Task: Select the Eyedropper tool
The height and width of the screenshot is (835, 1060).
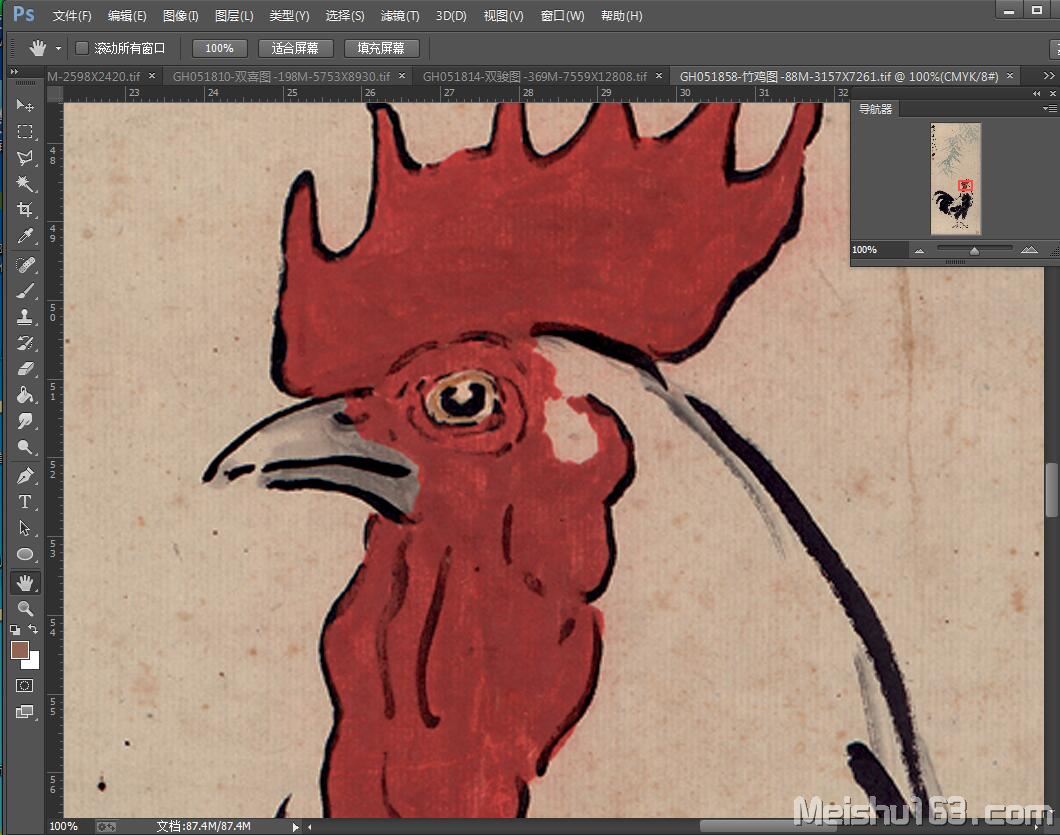Action: (25, 236)
